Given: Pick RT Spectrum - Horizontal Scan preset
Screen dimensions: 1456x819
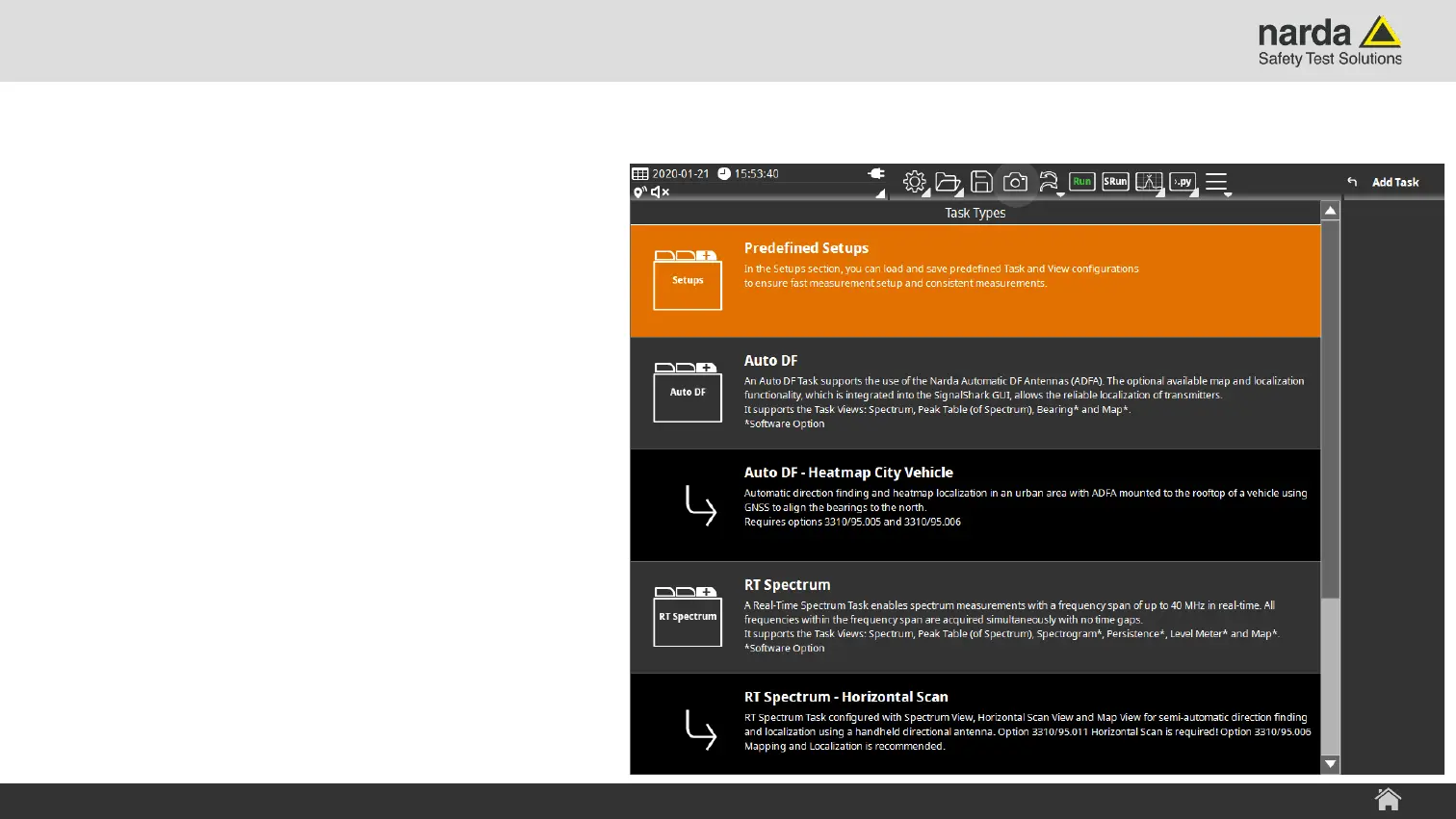Looking at the screenshot, I should pyautogui.click(x=975, y=723).
